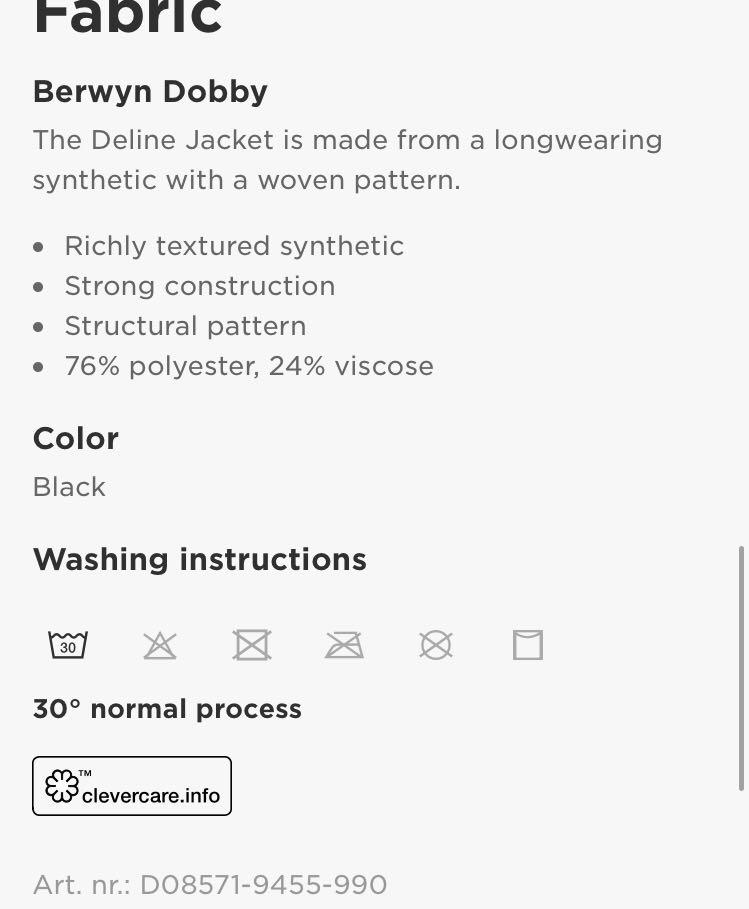Click the 30° normal process label

tap(167, 709)
